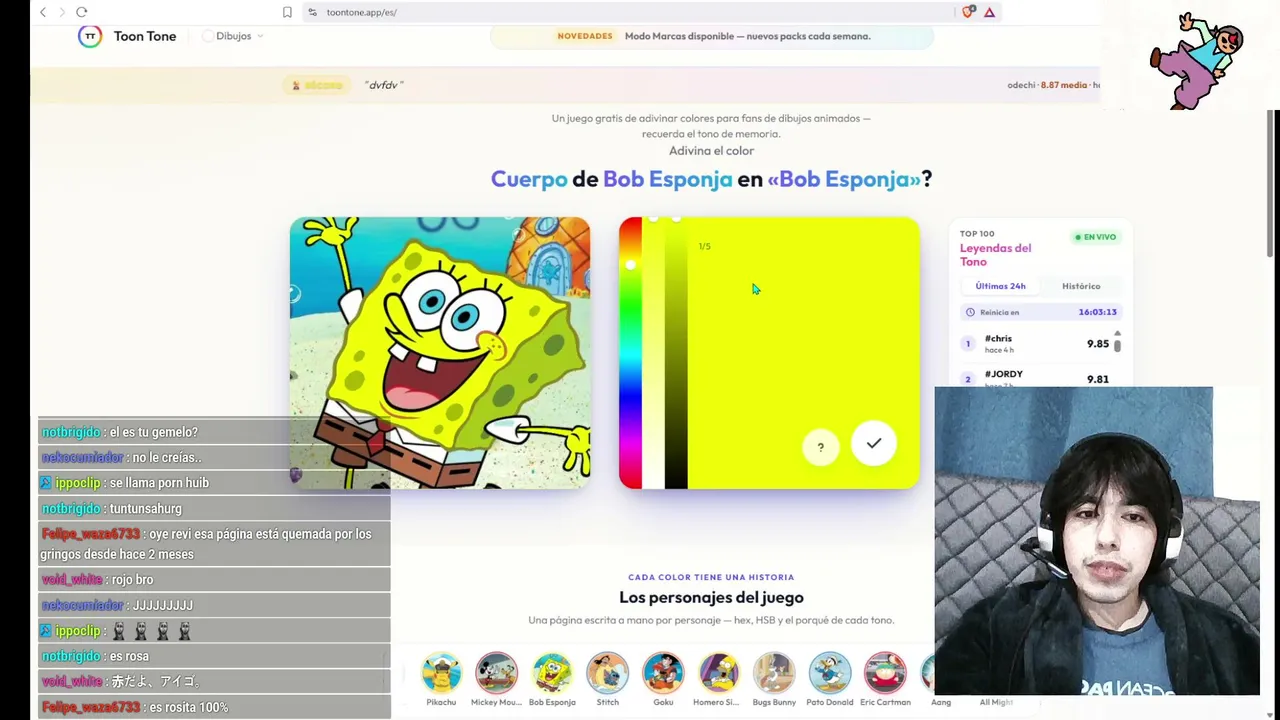Open site information icon beside the URL
Image resolution: width=1280 pixels, height=720 pixels.
click(x=312, y=12)
